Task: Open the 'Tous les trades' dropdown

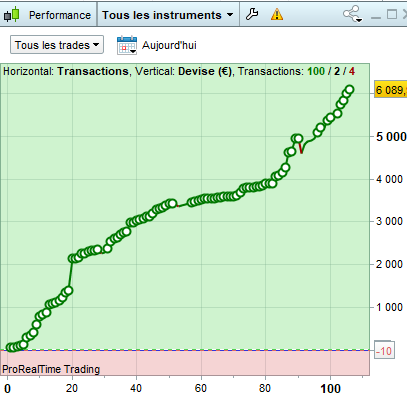Action: 57,45
